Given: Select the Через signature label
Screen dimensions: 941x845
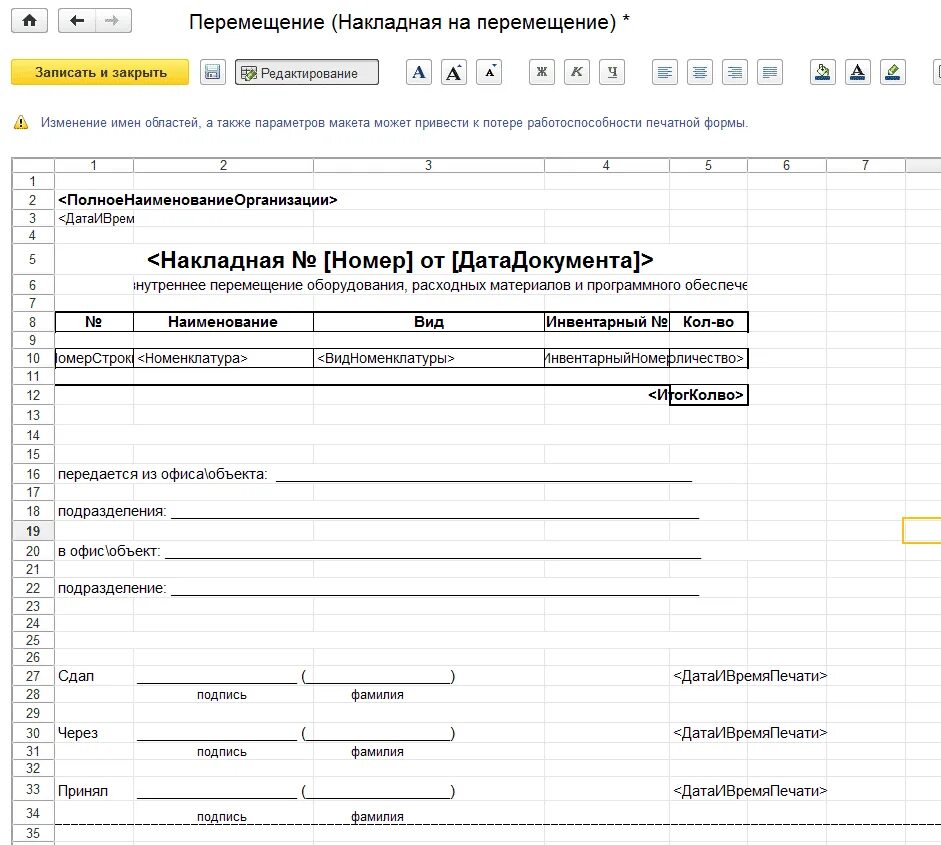Looking at the screenshot, I should point(78,733).
